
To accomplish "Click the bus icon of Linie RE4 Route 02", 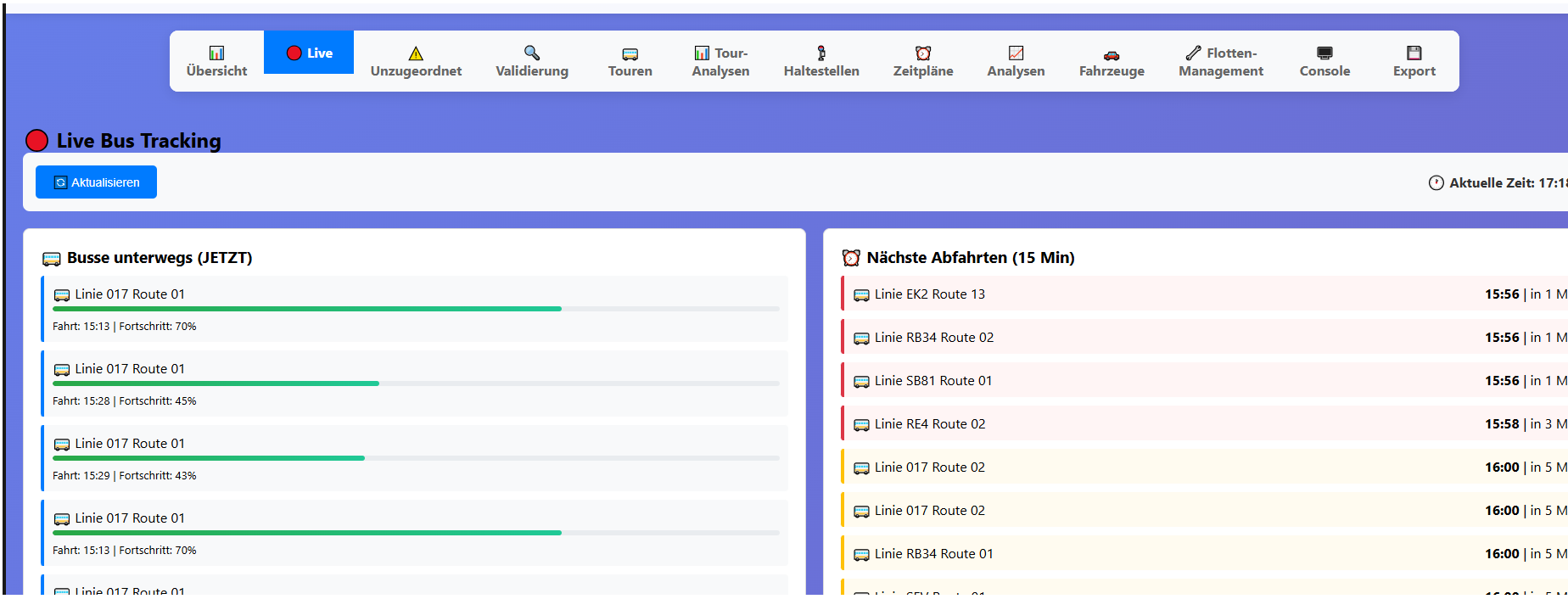I will [861, 425].
